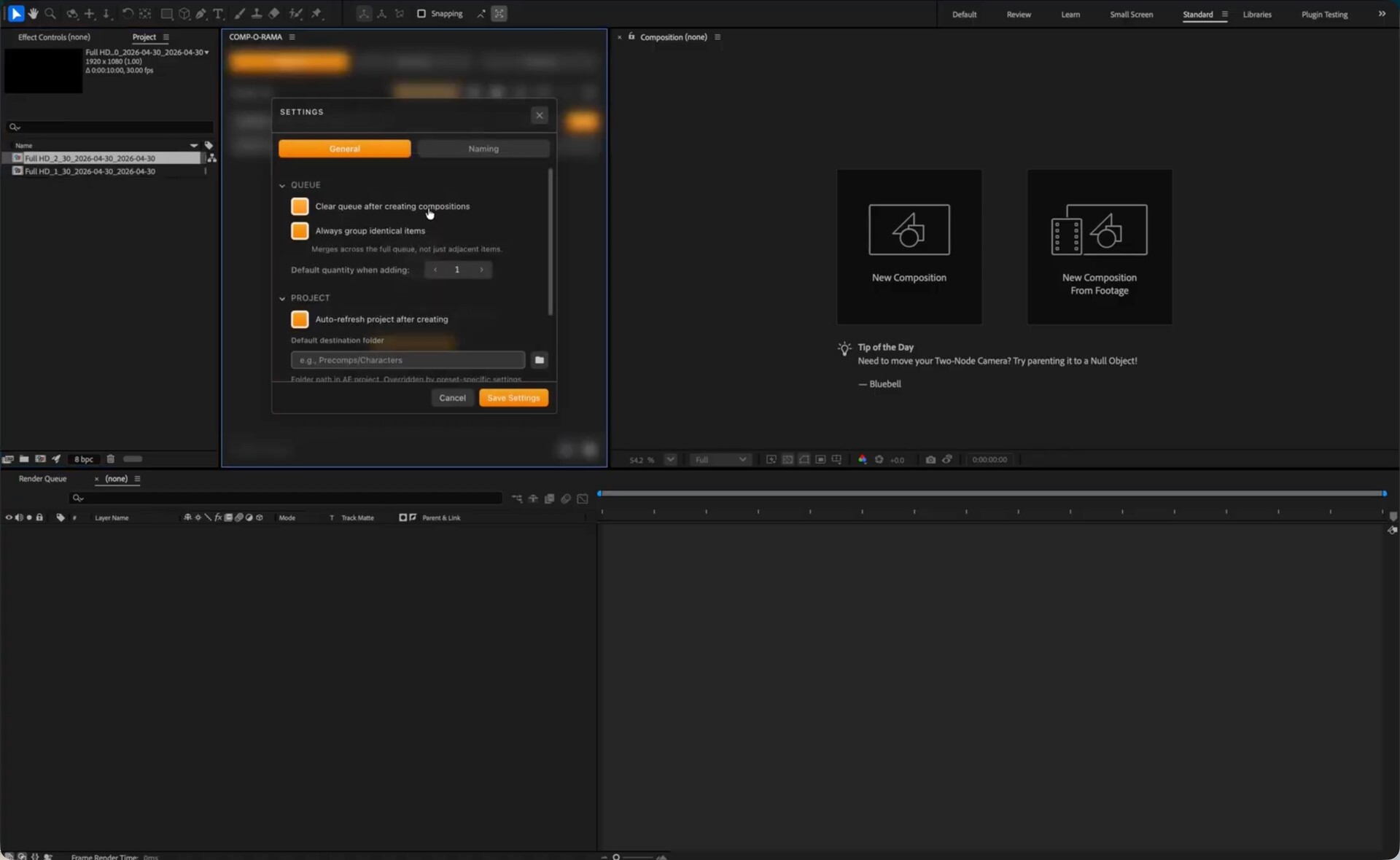Click Save Settings button

514,398
